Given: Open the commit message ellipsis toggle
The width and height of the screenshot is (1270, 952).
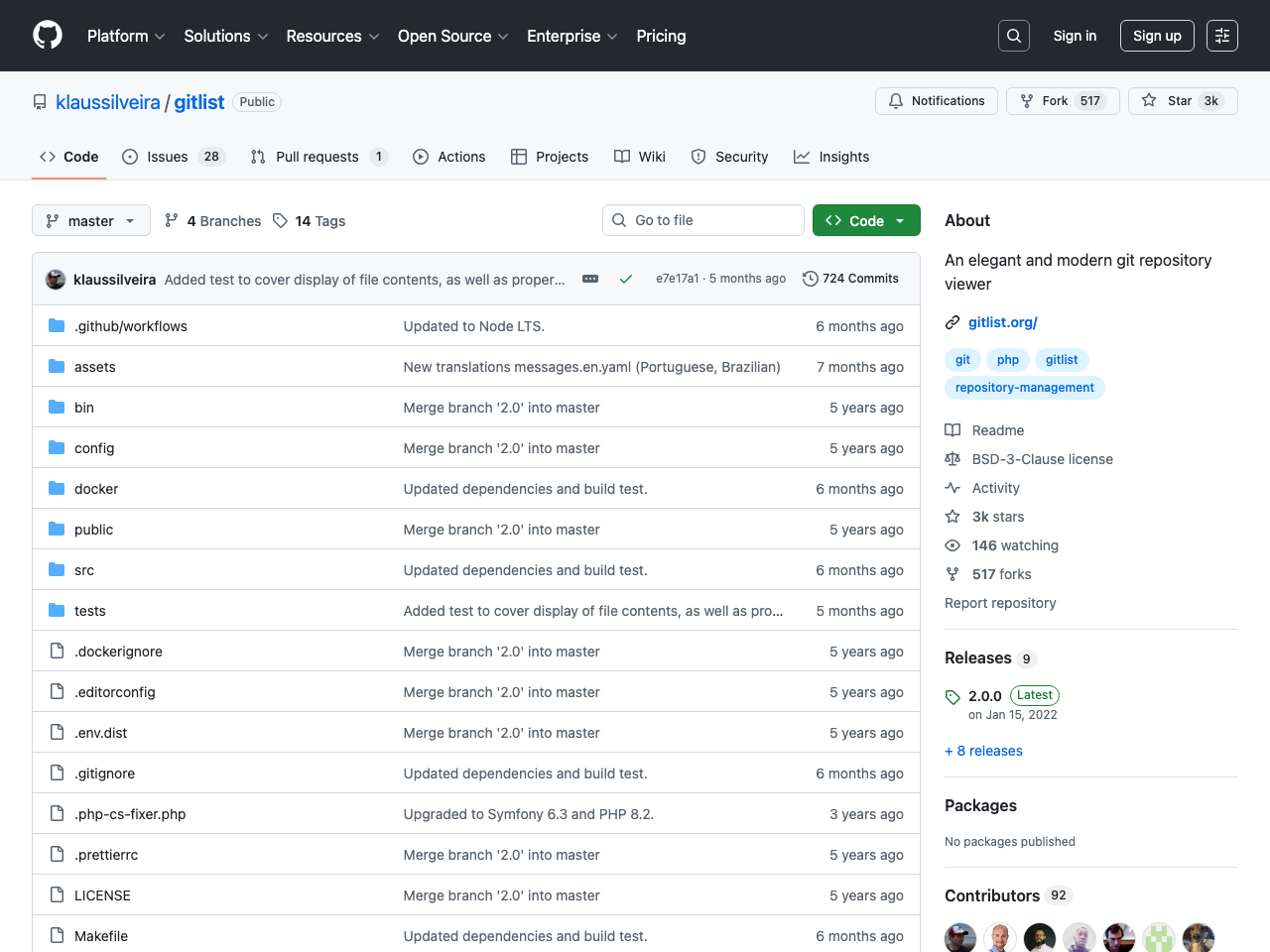Looking at the screenshot, I should click(590, 279).
